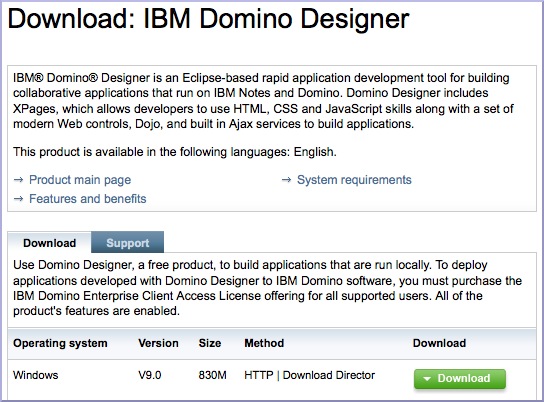Switch to the Support tab

point(128,242)
